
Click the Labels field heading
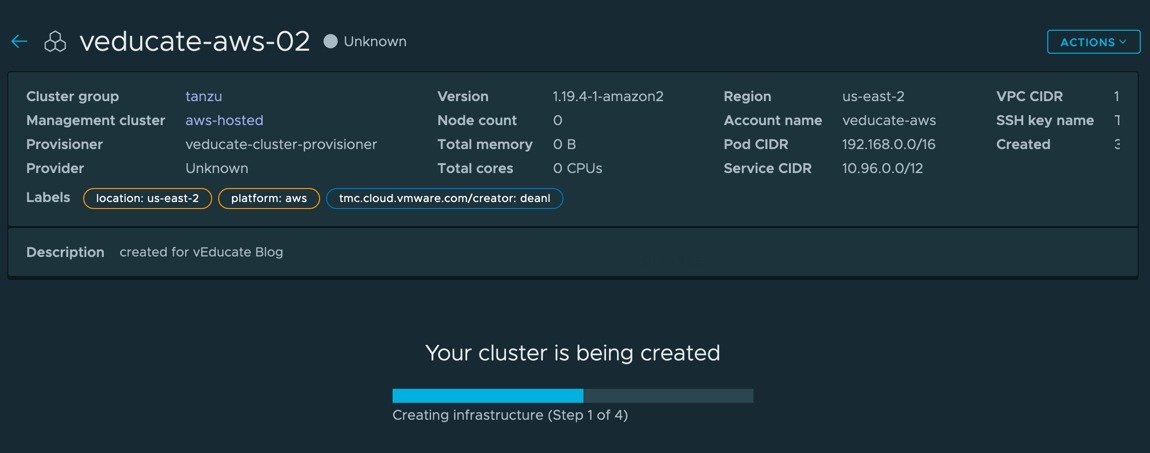click(48, 197)
